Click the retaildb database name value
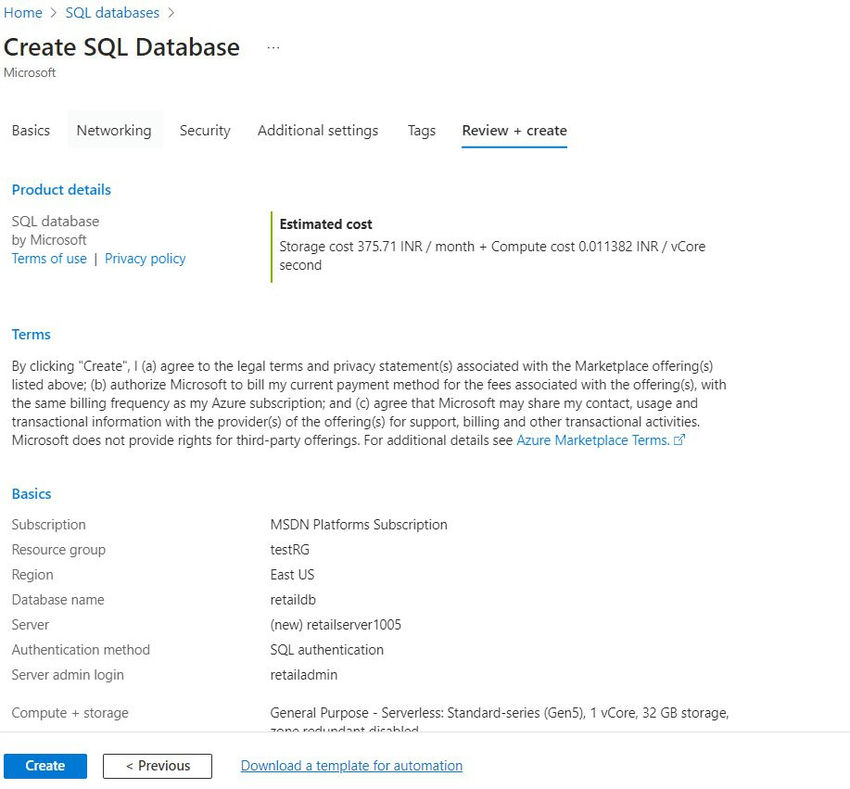850x789 pixels. point(293,600)
